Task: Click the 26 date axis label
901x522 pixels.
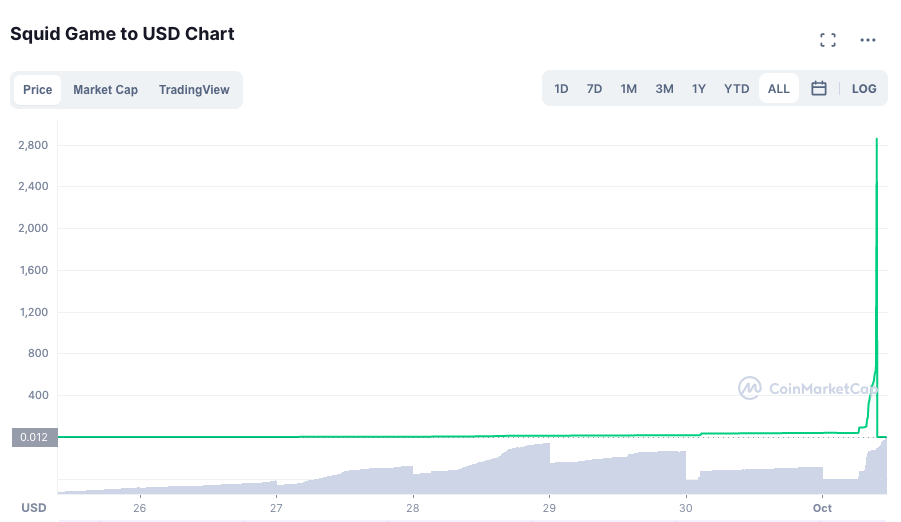Action: click(140, 508)
